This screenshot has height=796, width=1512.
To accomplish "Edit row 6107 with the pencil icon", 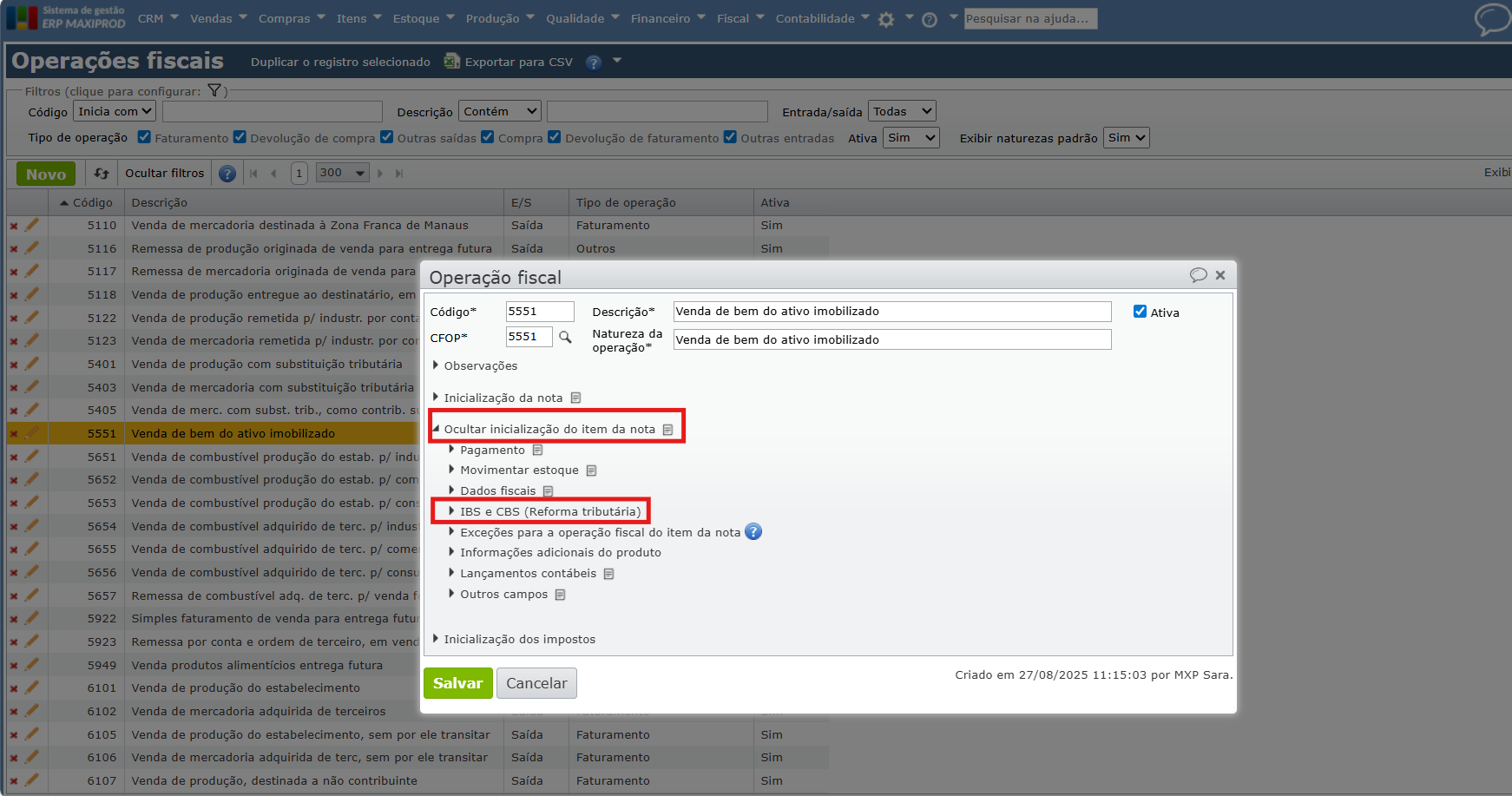I will point(32,780).
